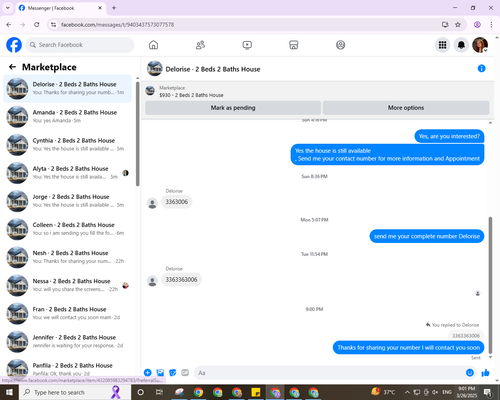This screenshot has height=400, width=500.
Task: Click the quoted reply '3363363006' preview
Action: pyautogui.click(x=466, y=336)
